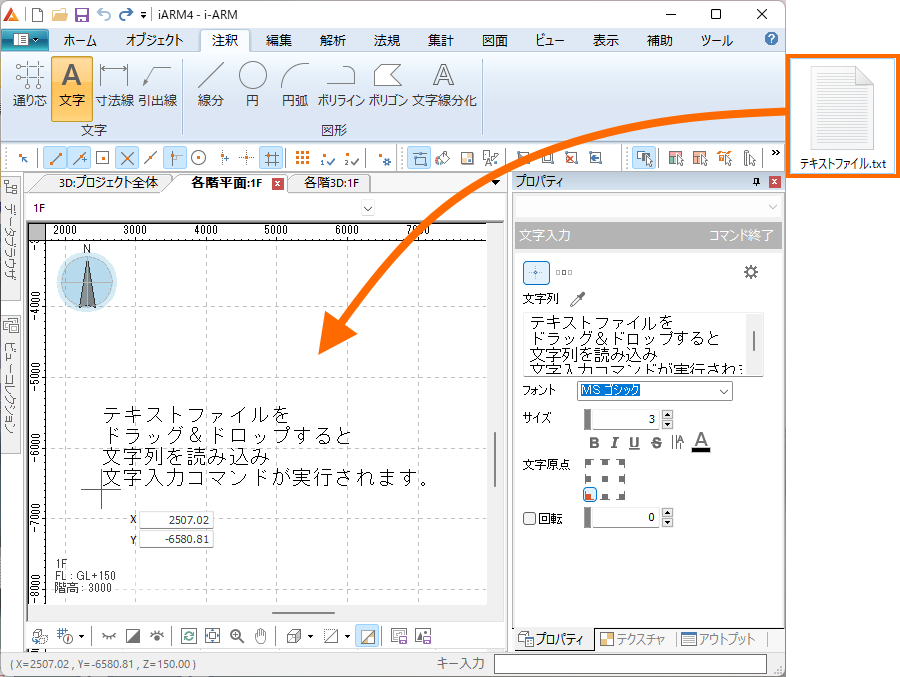Image resolution: width=900 pixels, height=677 pixels.
Task: Select the 通り芯 grid line tool
Action: pyautogui.click(x=29, y=86)
